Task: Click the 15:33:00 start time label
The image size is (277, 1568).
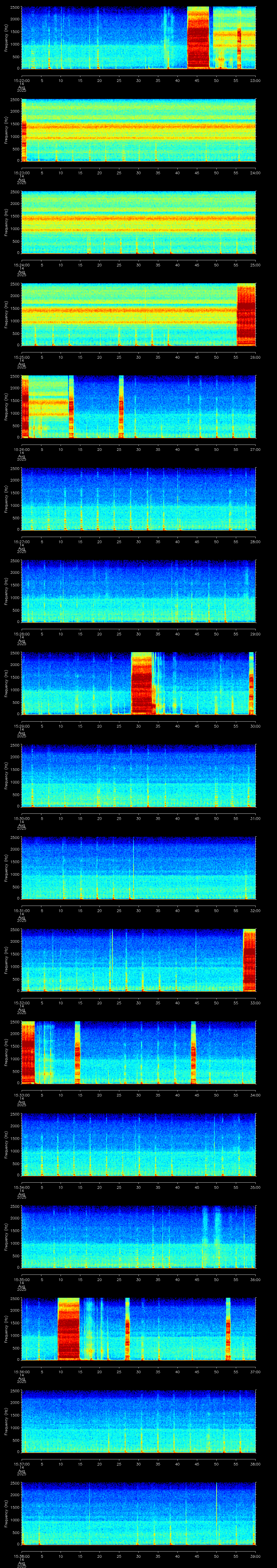Action: (21, 1095)
